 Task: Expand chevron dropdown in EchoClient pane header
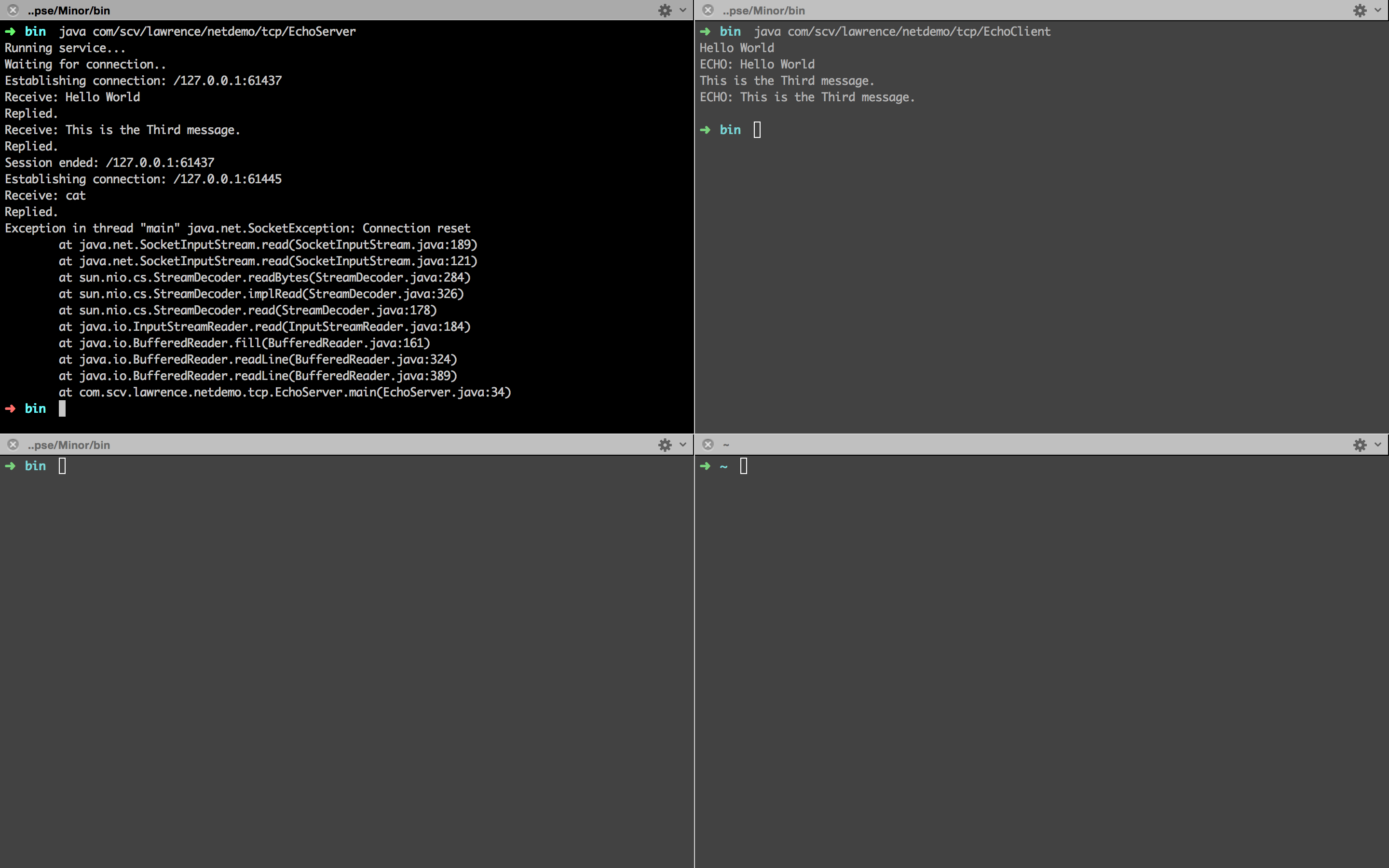1377,10
